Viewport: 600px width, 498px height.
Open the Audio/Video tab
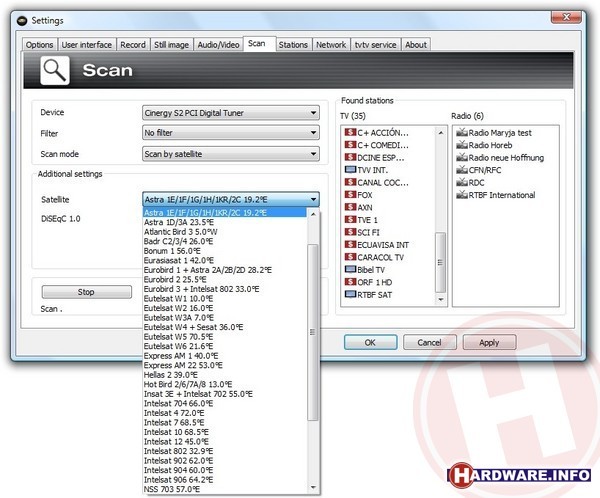click(x=218, y=45)
